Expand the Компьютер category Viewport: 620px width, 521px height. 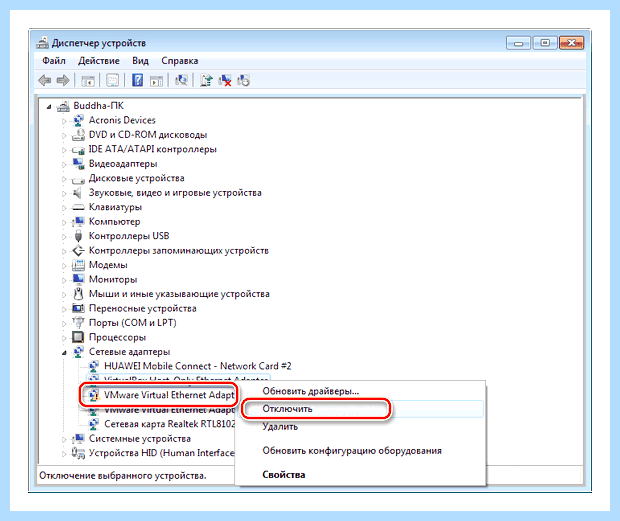coord(64,222)
